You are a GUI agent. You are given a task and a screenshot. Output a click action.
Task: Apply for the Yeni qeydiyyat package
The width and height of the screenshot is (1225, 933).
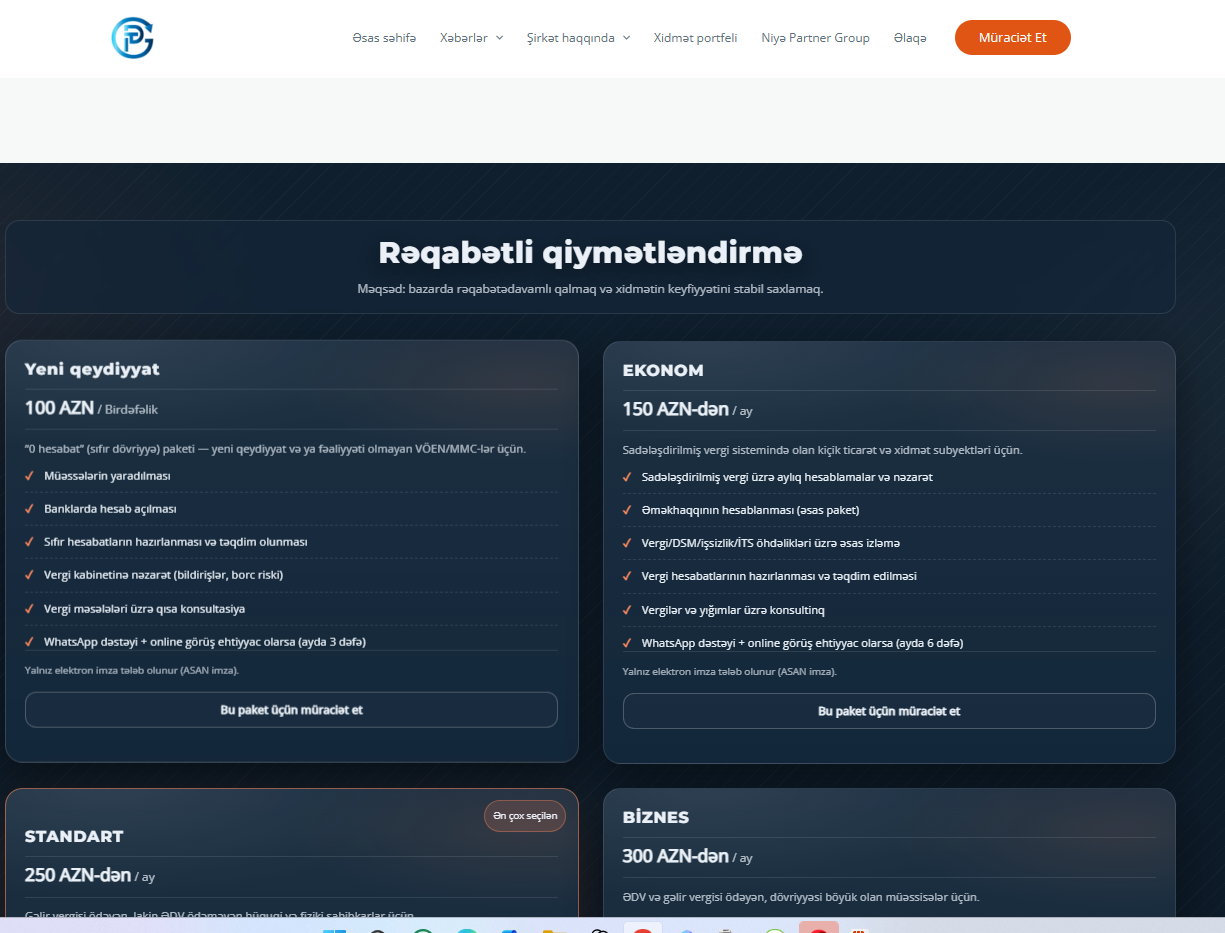click(x=291, y=710)
